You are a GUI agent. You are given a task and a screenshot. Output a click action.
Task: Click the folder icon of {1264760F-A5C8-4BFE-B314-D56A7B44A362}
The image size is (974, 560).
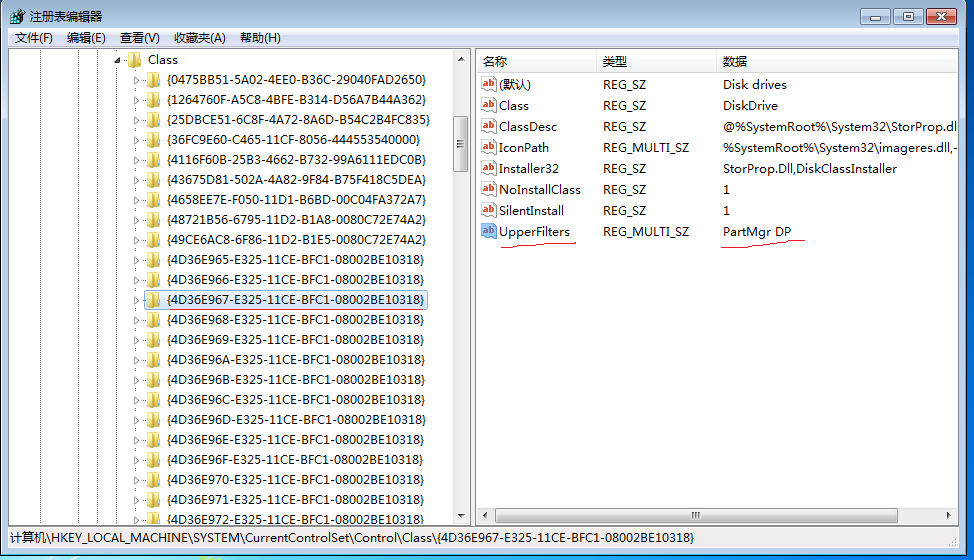point(153,100)
